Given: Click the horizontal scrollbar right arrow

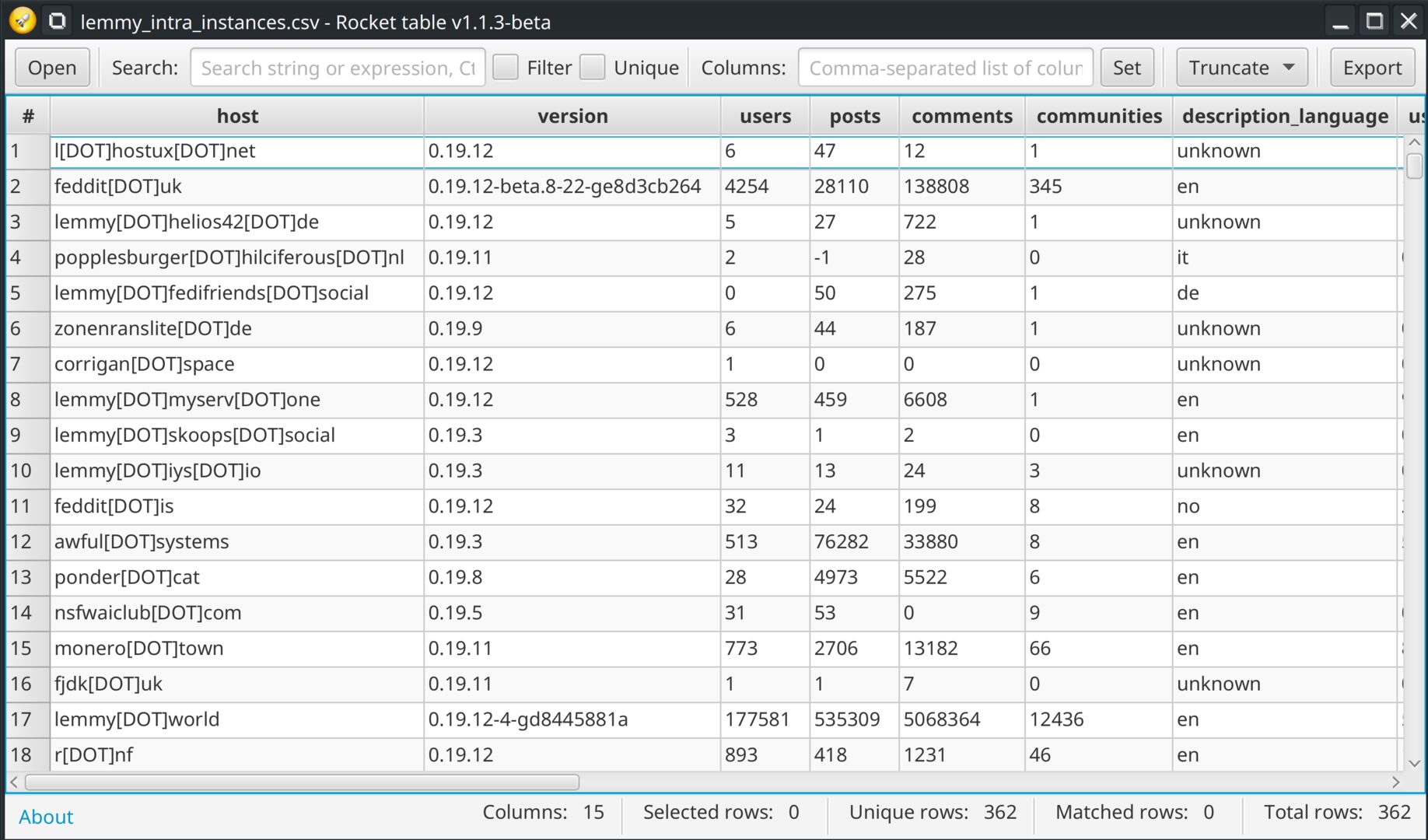Looking at the screenshot, I should (1396, 782).
